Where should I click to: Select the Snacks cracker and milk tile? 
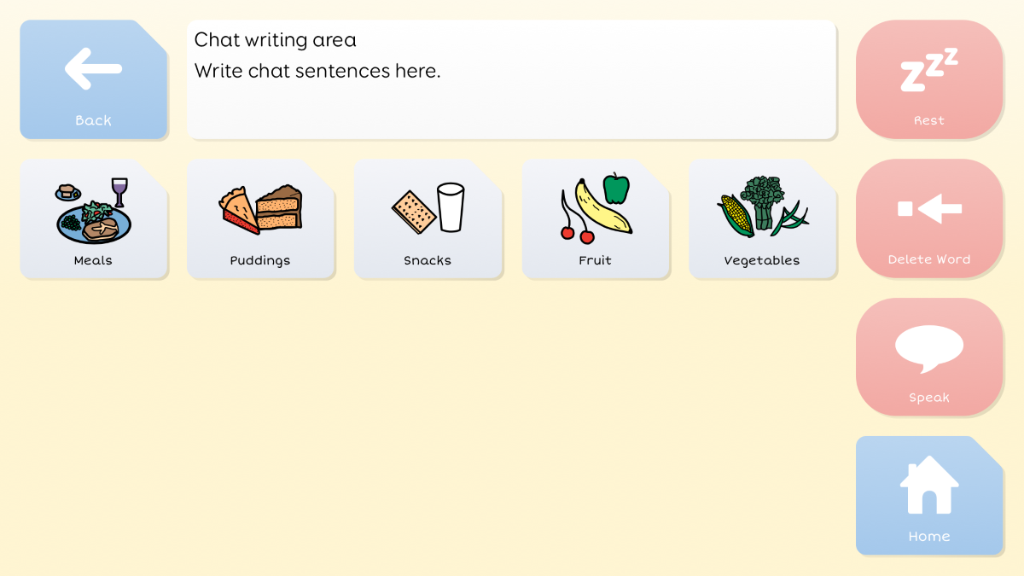pyautogui.click(x=428, y=219)
